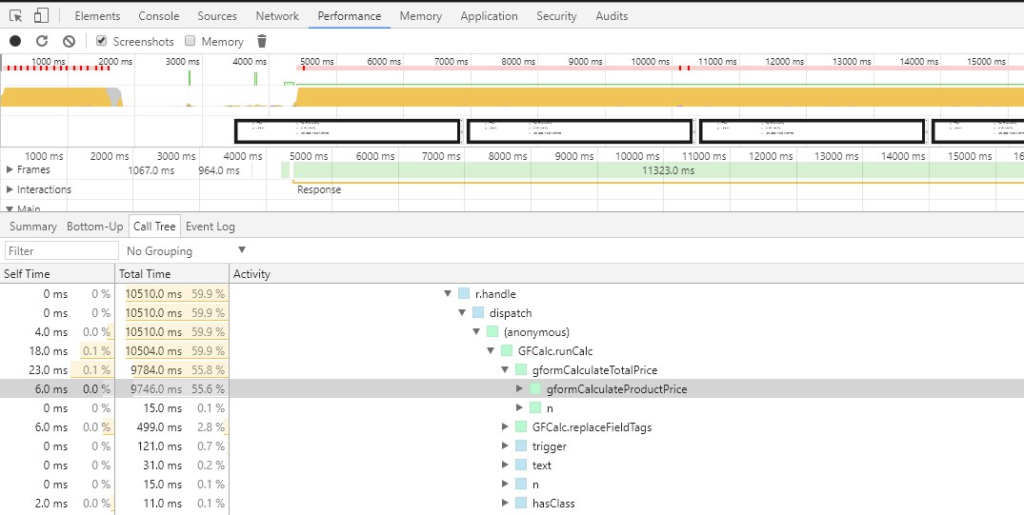The height and width of the screenshot is (515, 1024).
Task: Collapse the GFCalc.runCalc node
Action: pos(490,351)
